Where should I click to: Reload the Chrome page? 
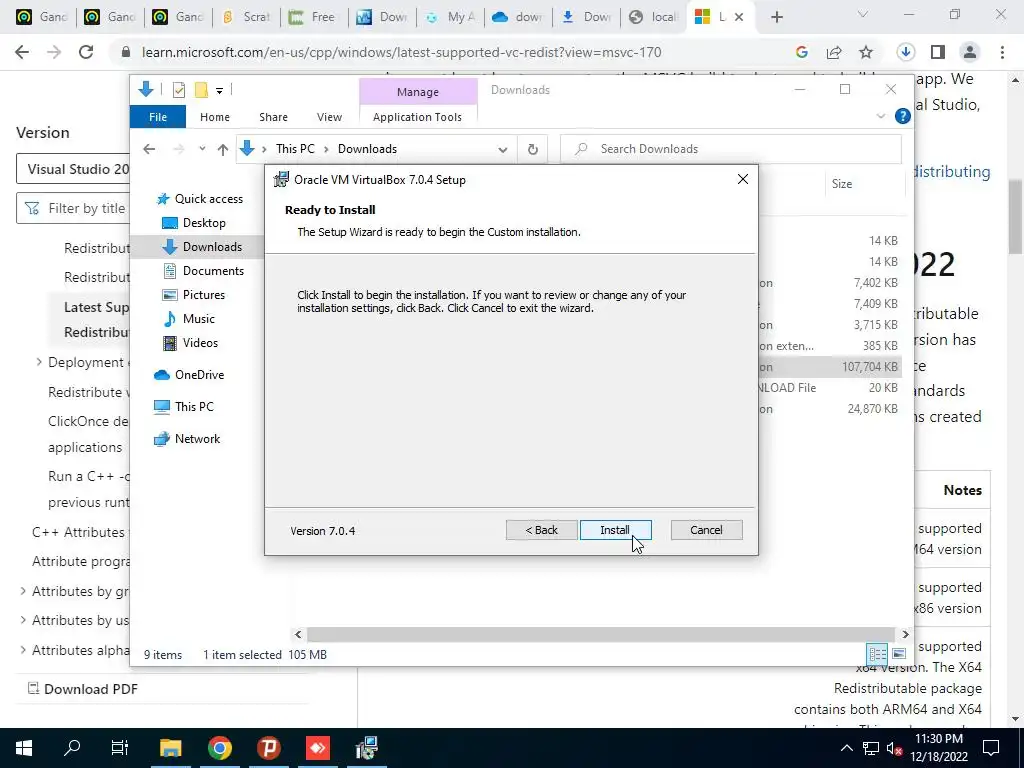tap(86, 52)
